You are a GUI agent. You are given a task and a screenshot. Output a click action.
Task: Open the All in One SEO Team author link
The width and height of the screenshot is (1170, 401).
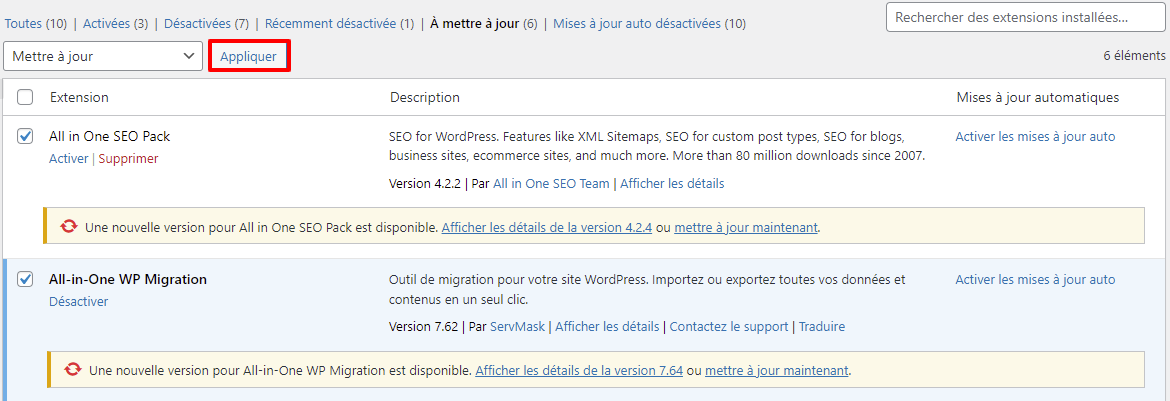tap(551, 183)
